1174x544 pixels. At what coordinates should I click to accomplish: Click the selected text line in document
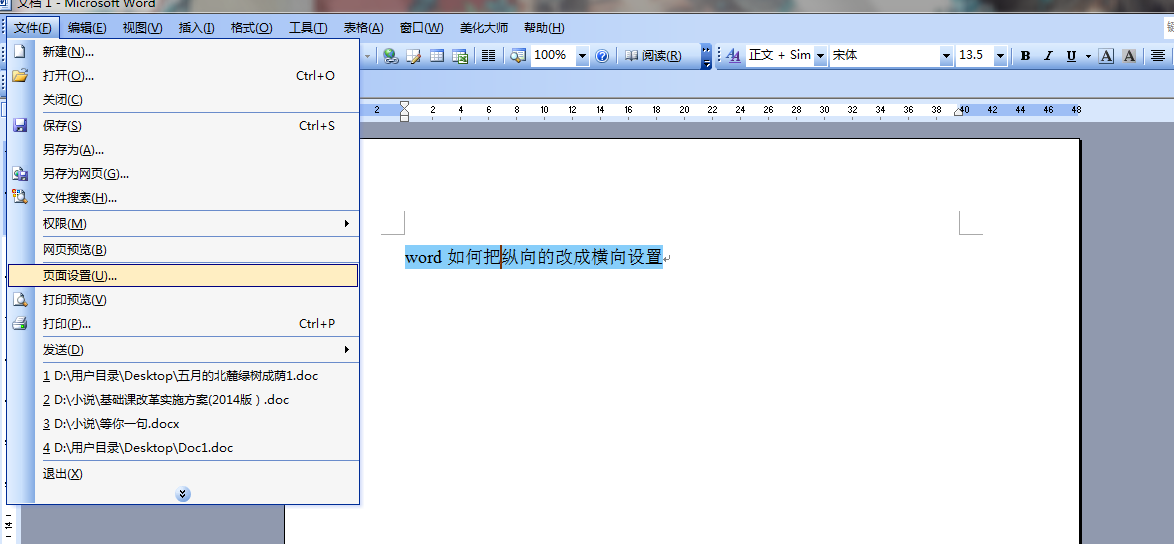click(534, 257)
